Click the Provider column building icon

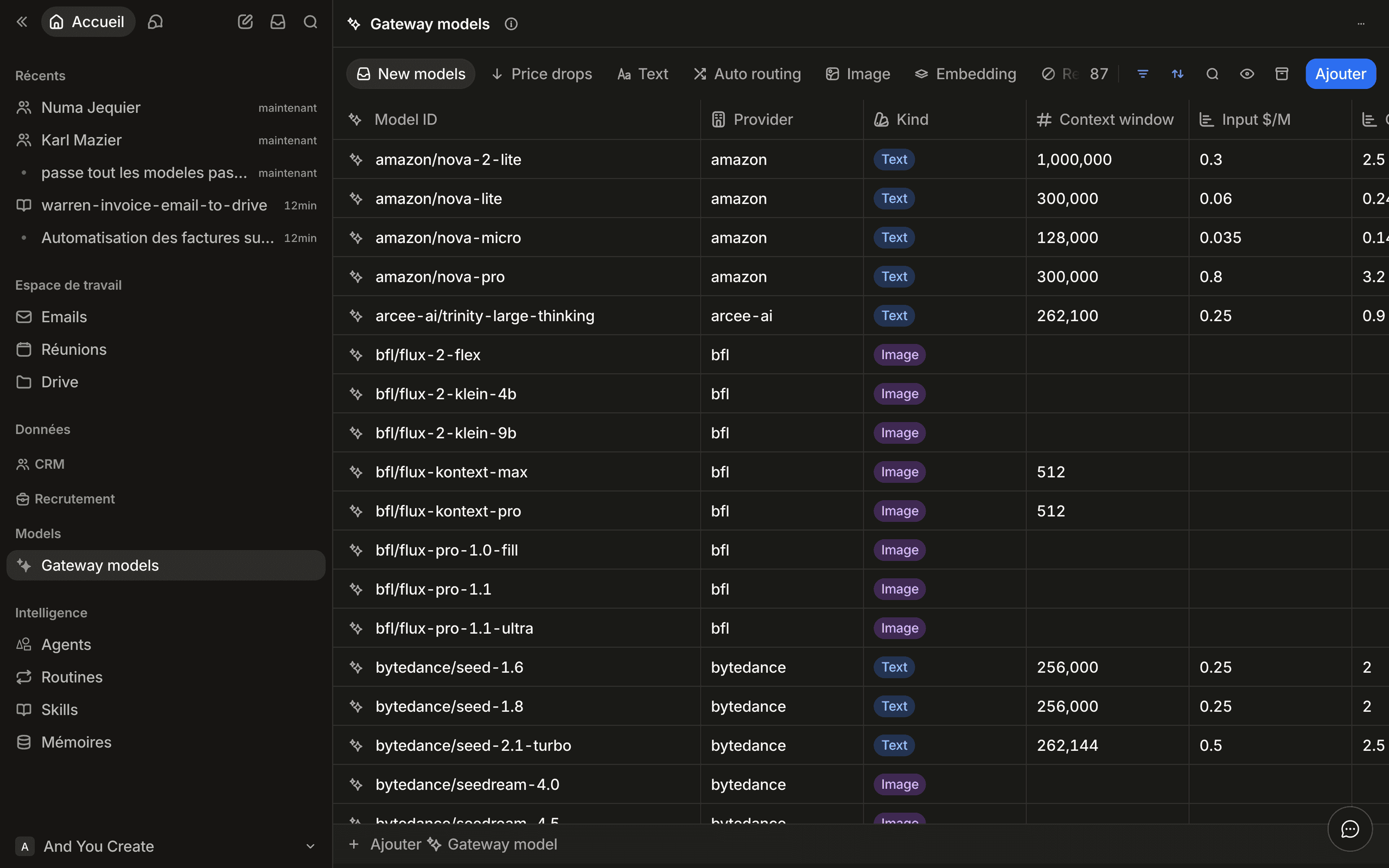click(x=718, y=119)
